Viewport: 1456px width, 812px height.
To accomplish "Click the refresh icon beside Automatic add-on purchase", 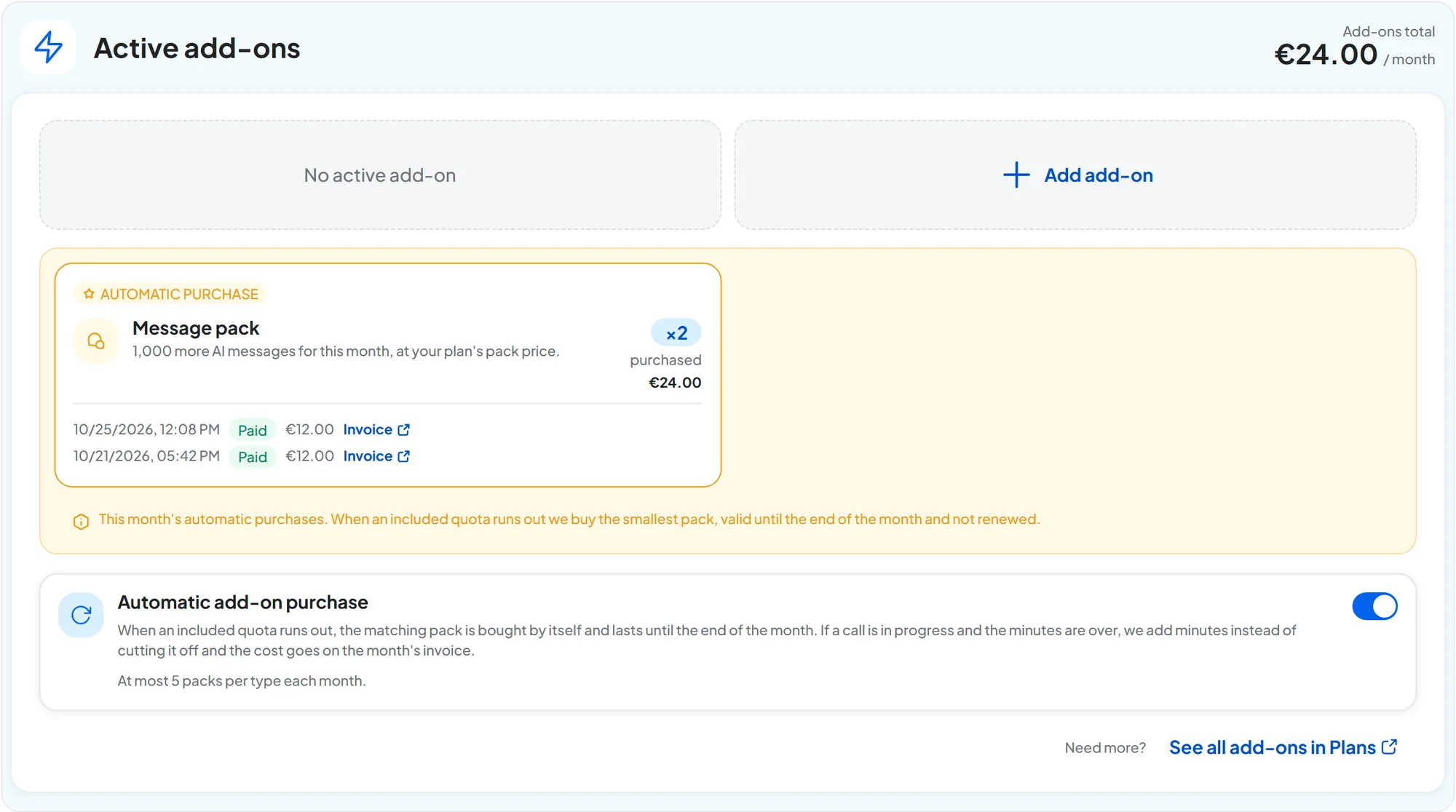I will point(81,616).
